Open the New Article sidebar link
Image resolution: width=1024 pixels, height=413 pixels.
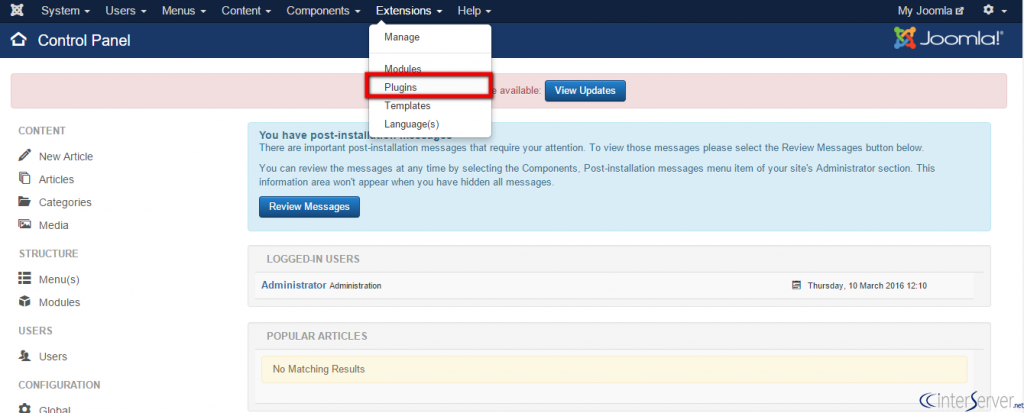(66, 156)
